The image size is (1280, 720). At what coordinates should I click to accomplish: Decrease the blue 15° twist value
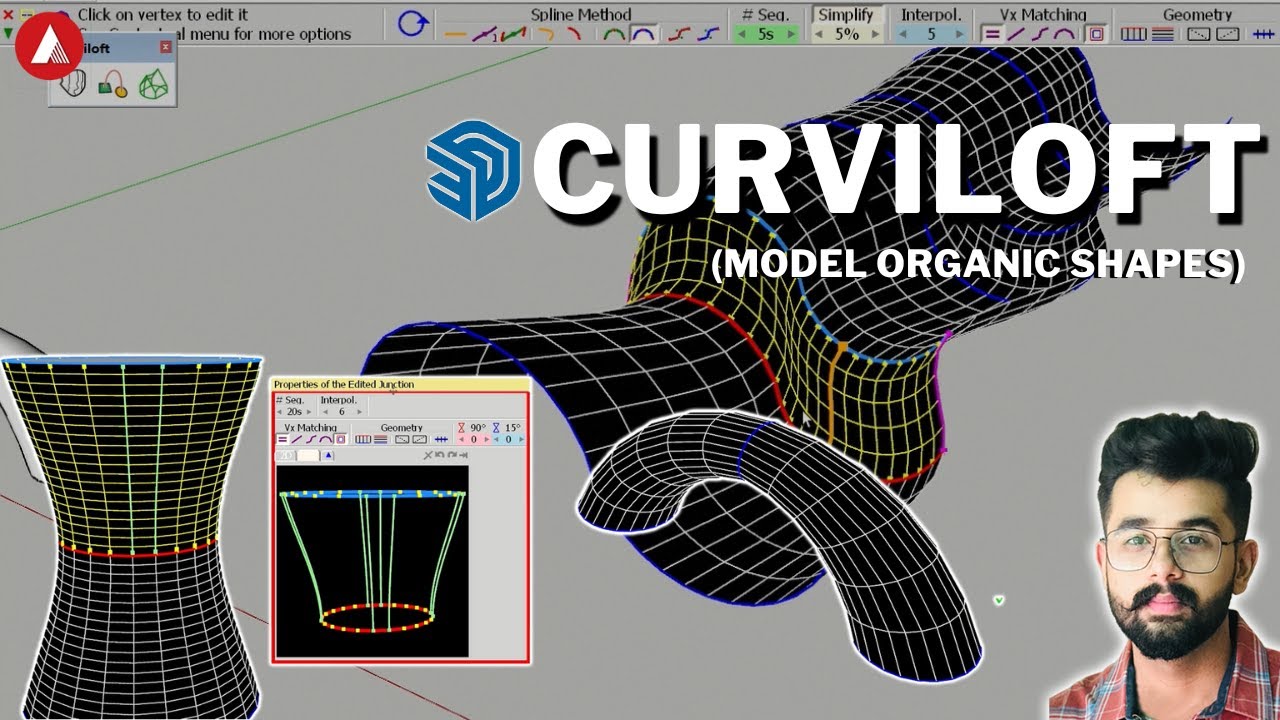496,440
